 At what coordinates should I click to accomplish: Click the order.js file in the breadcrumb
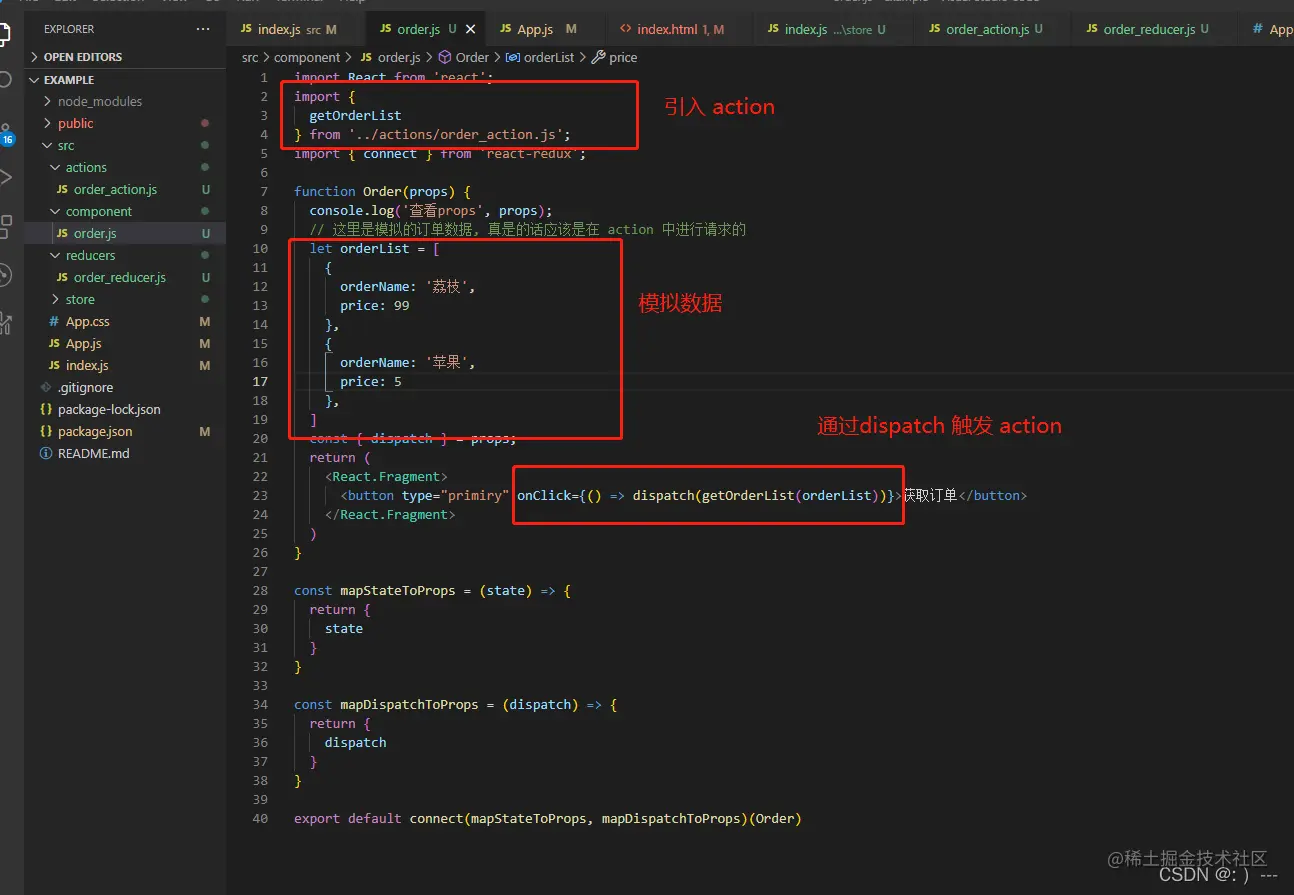coord(390,57)
